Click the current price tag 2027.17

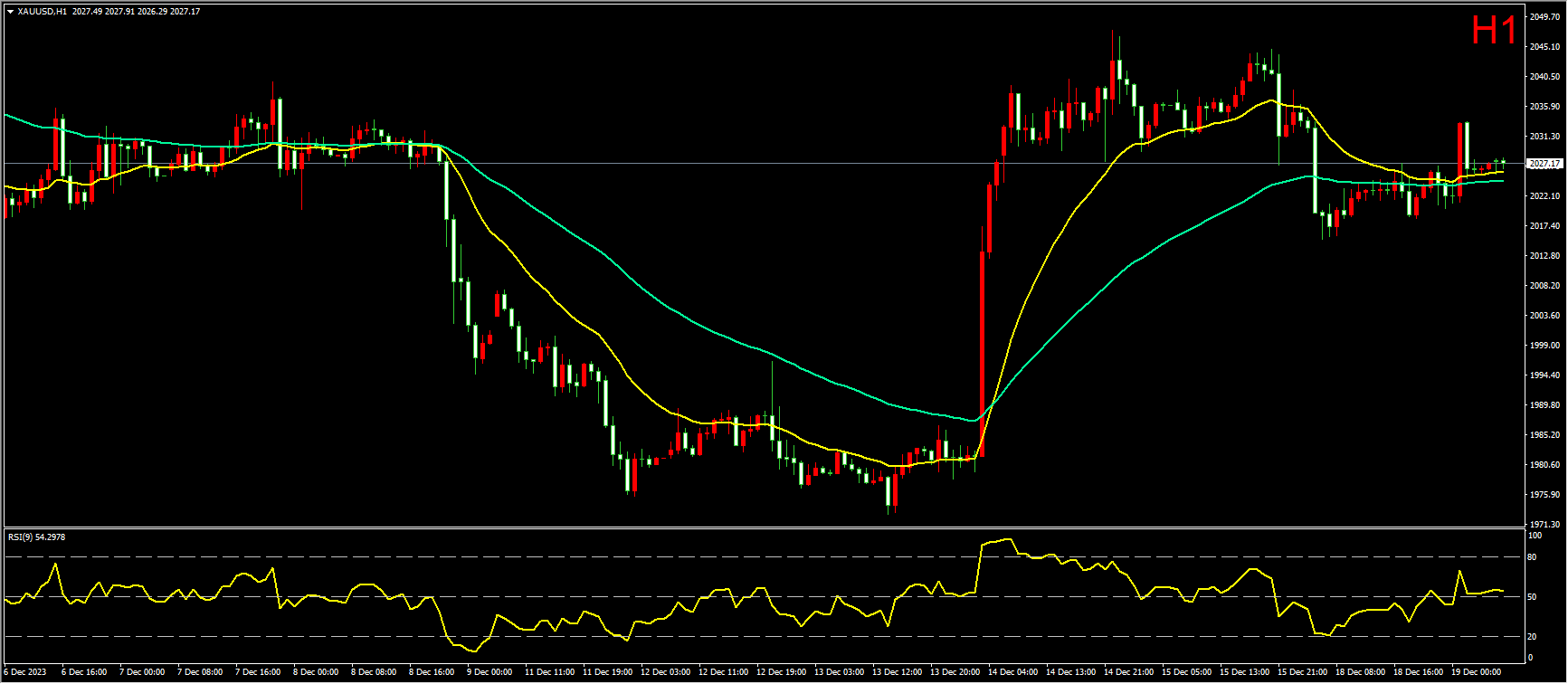(1544, 164)
